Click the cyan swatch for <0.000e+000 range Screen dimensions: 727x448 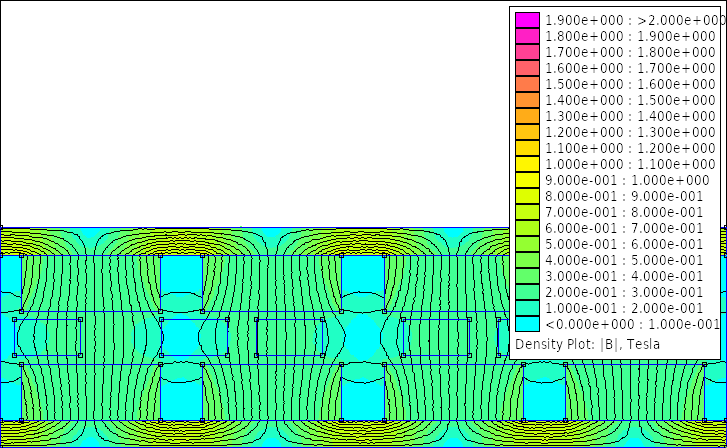[527, 324]
